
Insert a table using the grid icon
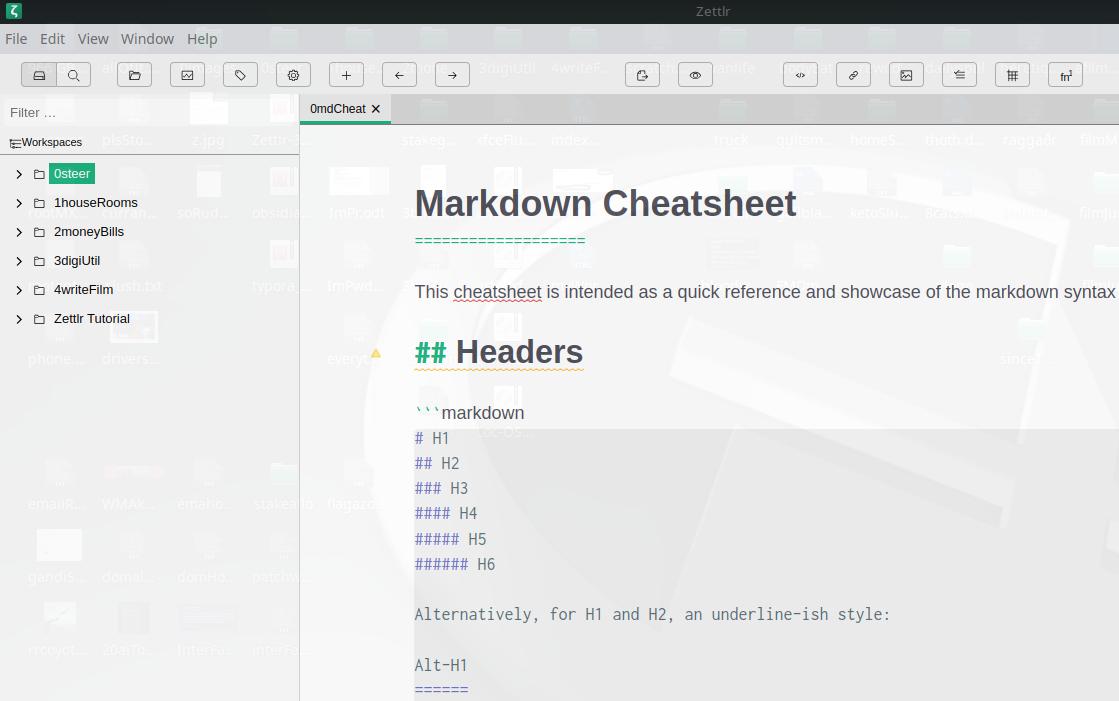1012,75
